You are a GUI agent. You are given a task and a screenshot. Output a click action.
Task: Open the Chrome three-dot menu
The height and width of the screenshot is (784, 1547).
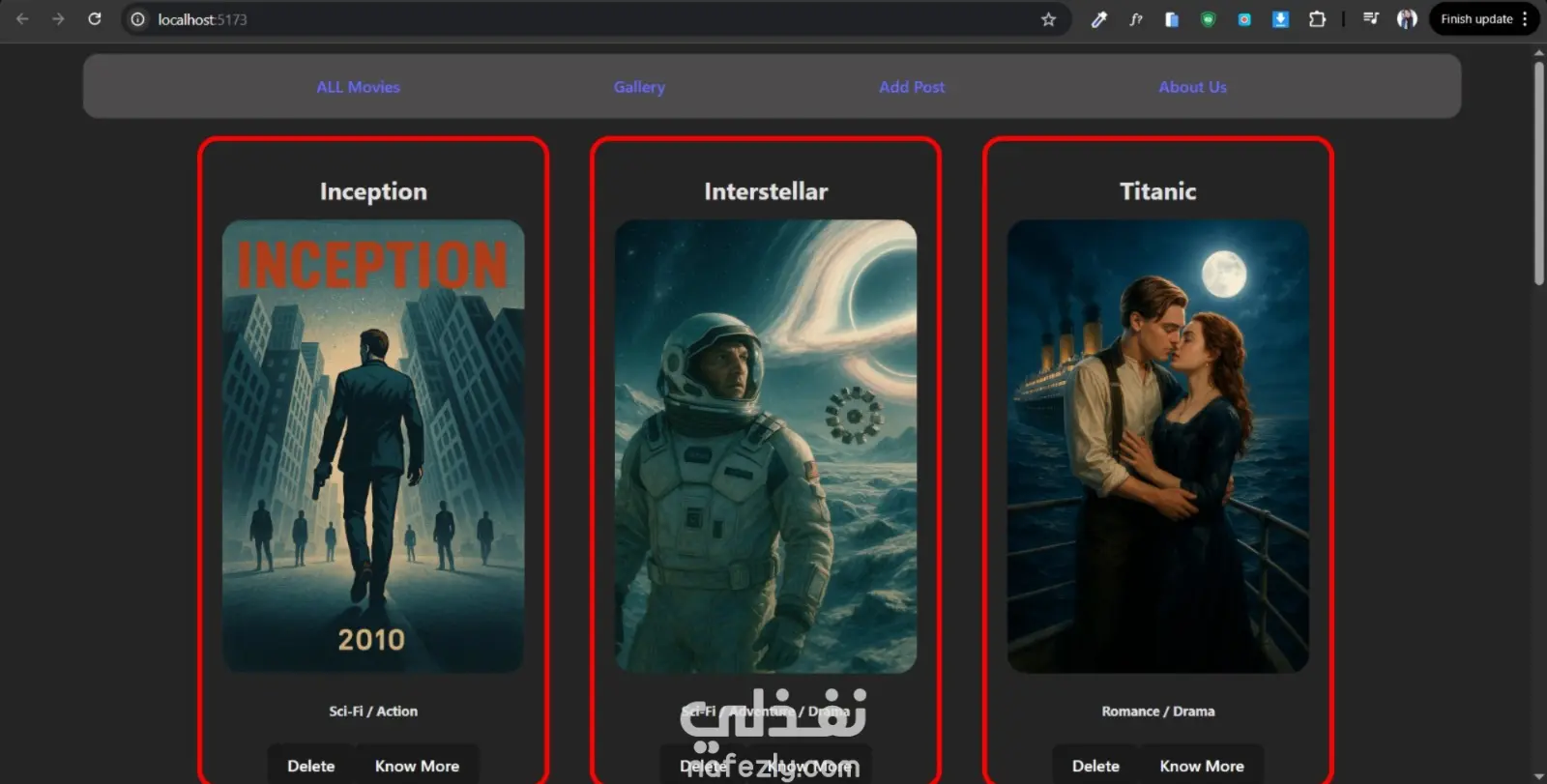click(1525, 19)
